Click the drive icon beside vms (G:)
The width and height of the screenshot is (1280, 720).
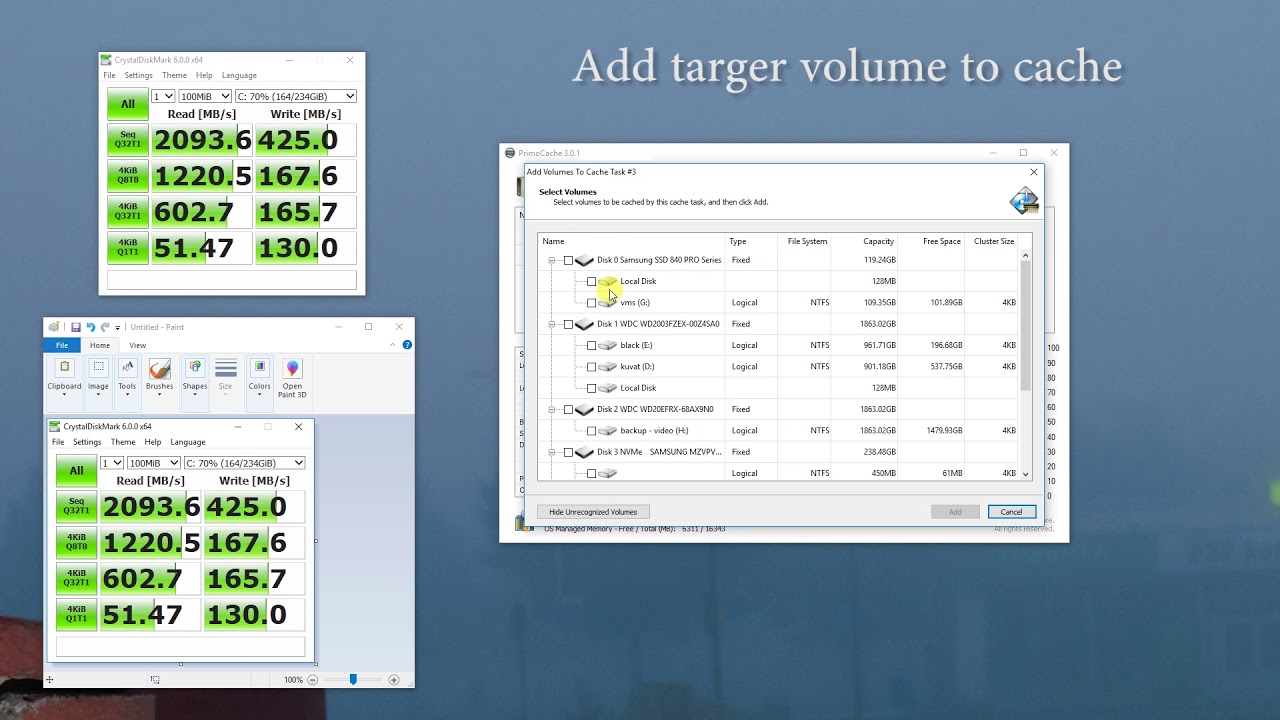tap(608, 303)
